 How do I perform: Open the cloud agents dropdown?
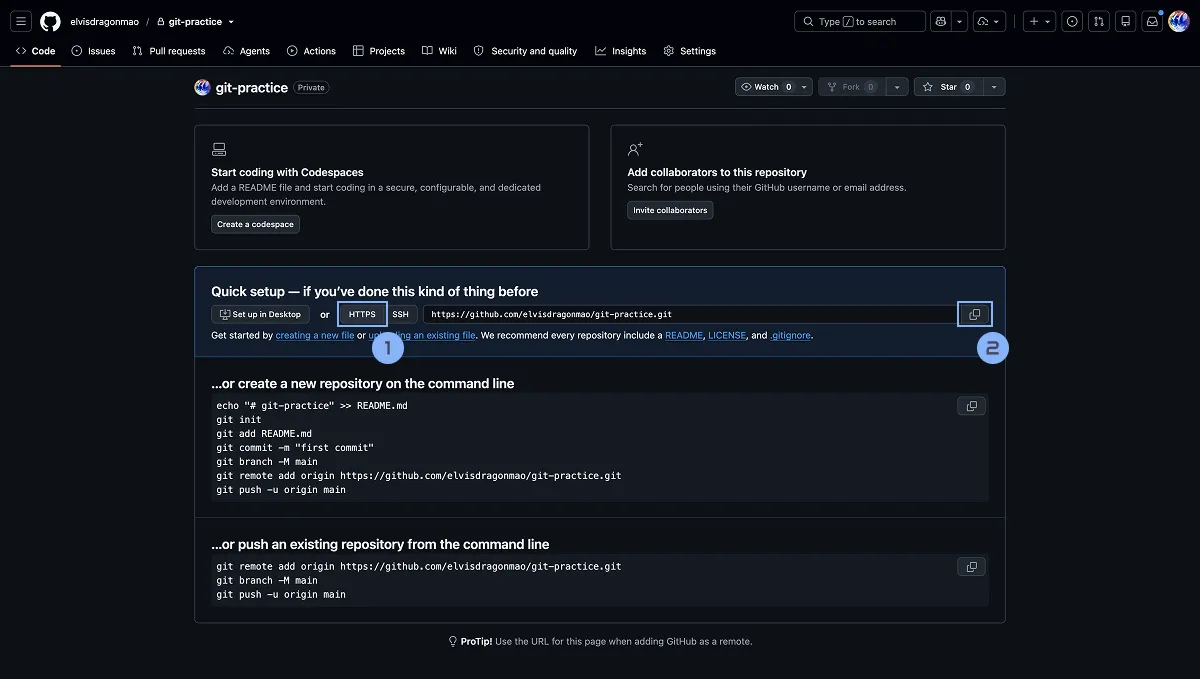989,21
